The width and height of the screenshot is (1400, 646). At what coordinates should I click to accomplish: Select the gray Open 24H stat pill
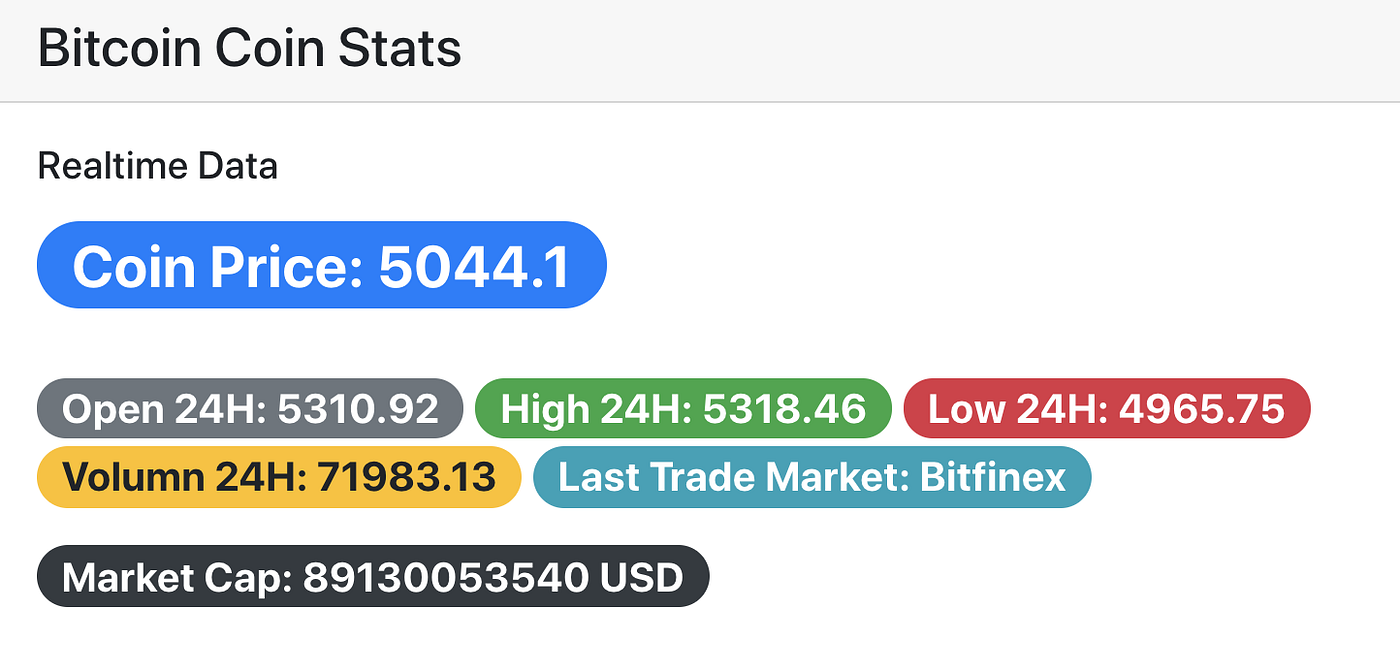[x=249, y=408]
